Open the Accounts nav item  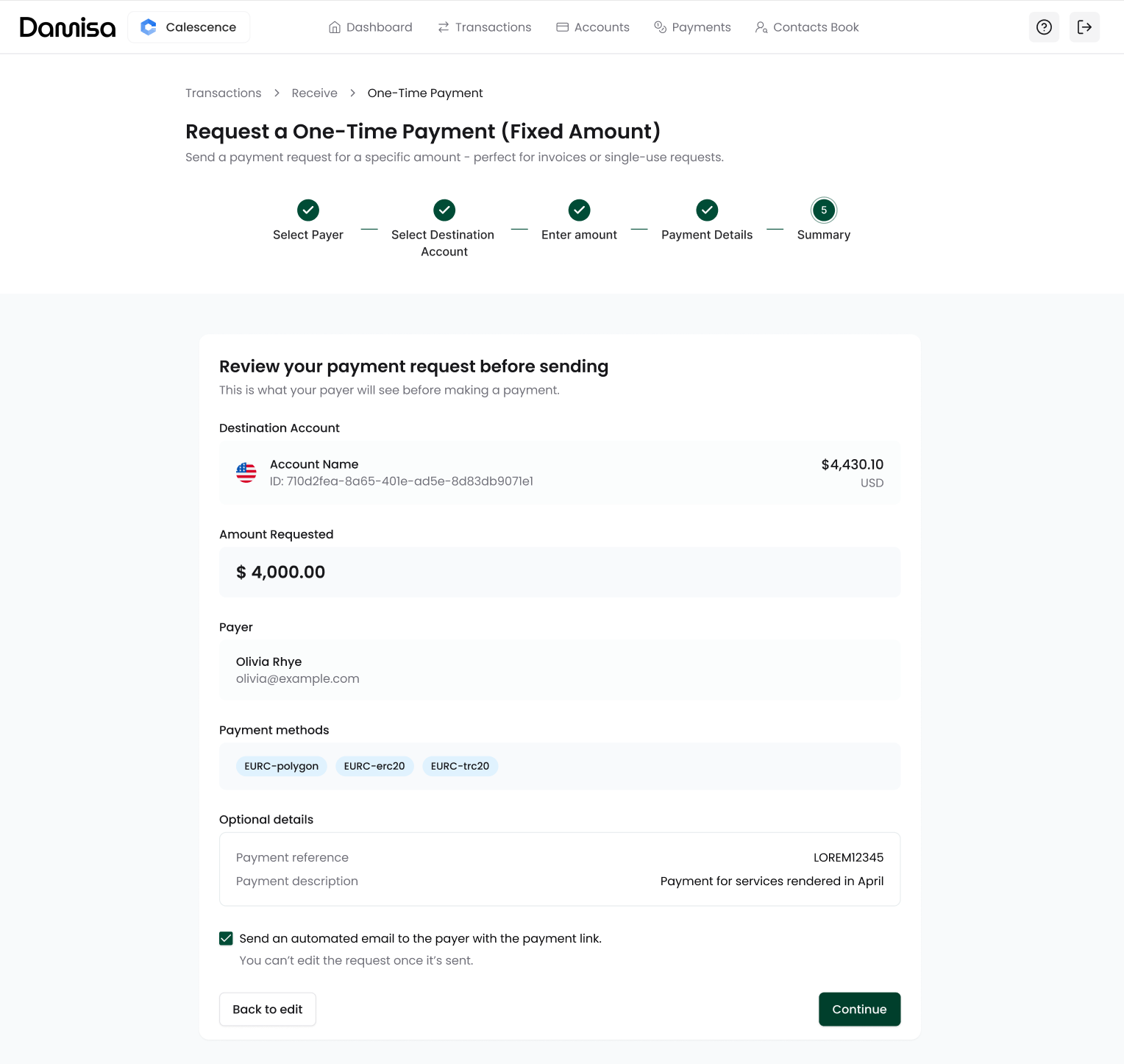point(593,27)
